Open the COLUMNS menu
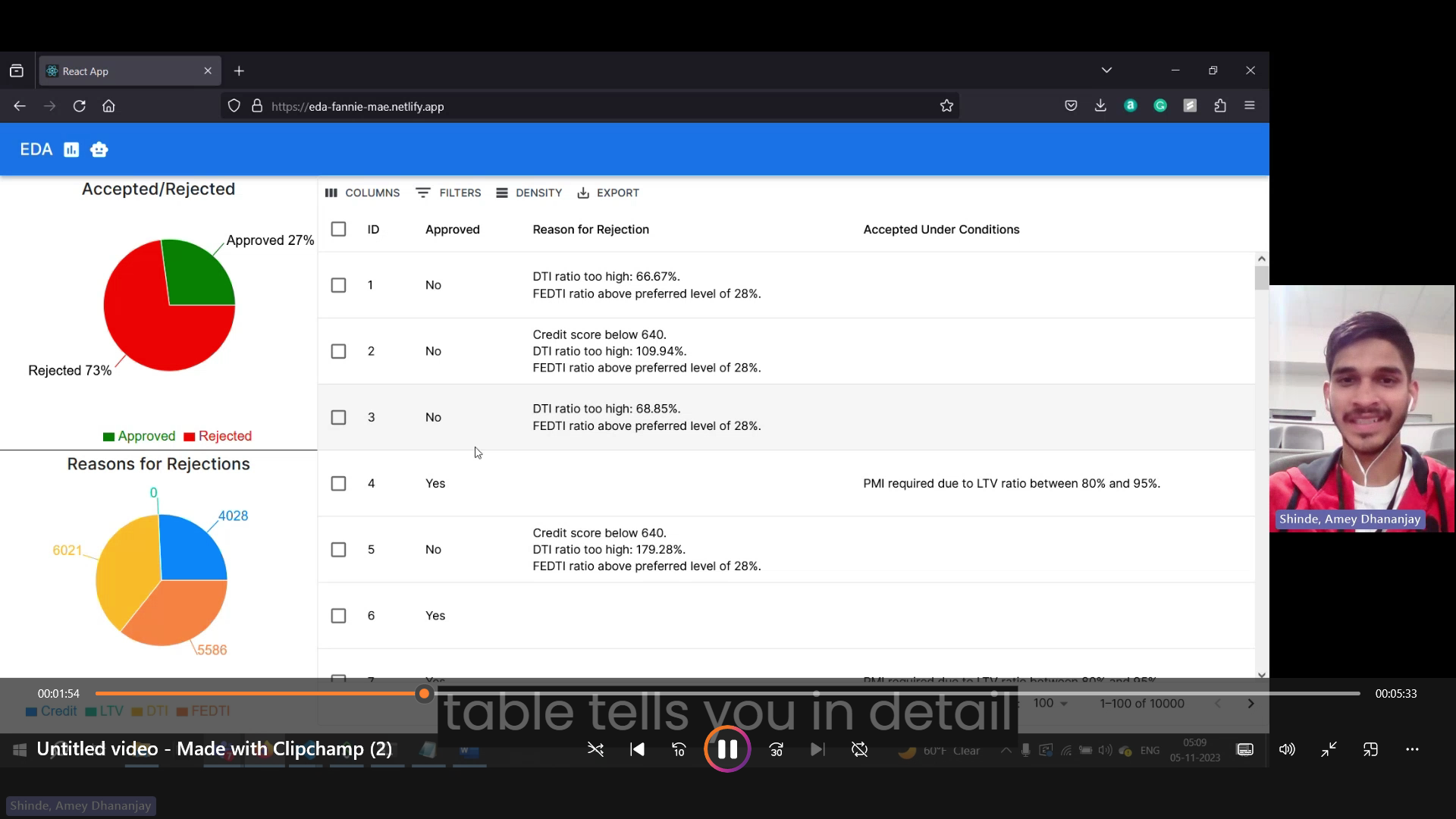Image resolution: width=1456 pixels, height=819 pixels. point(362,193)
